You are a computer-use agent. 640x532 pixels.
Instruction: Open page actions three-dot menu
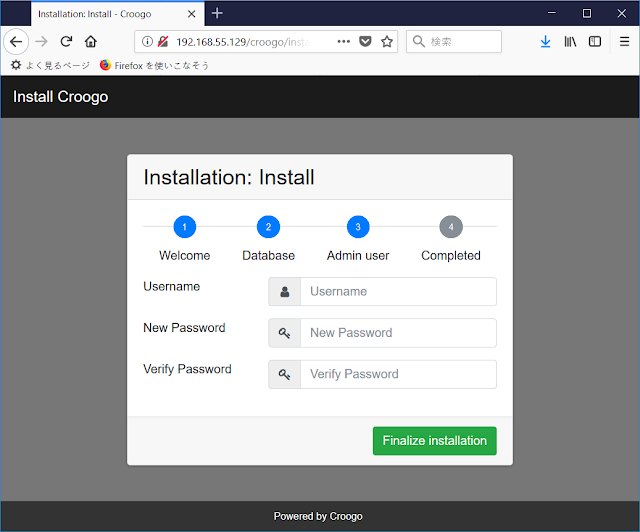coord(344,41)
